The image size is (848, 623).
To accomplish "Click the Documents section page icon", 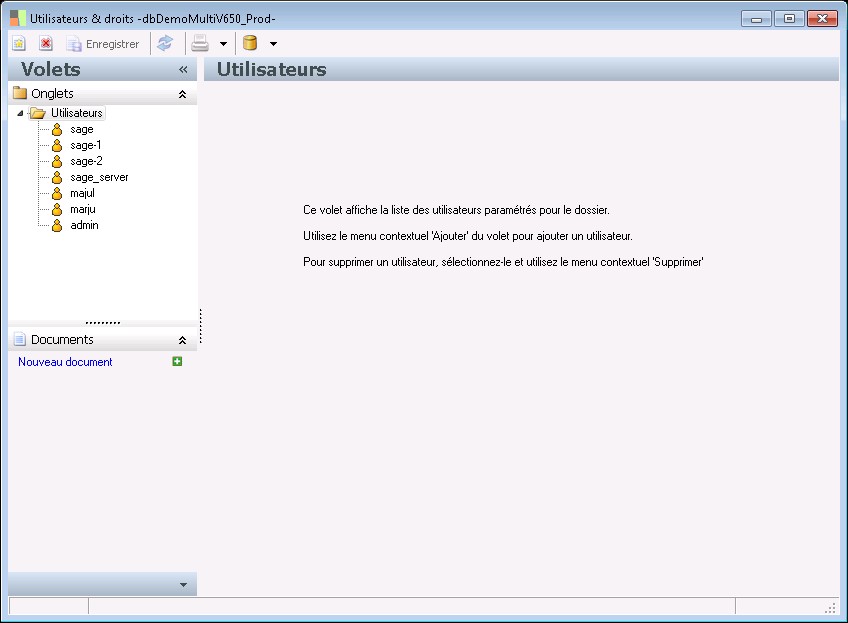I will (x=20, y=339).
